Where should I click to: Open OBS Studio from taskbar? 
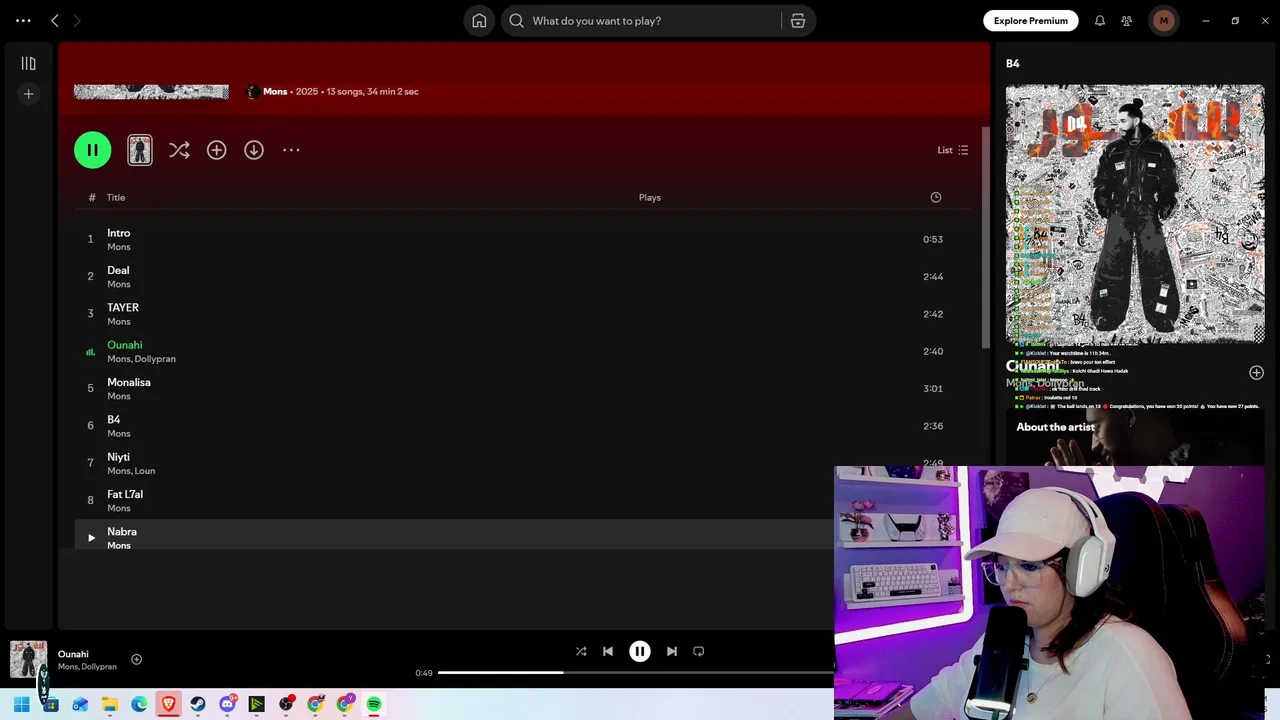coord(286,704)
